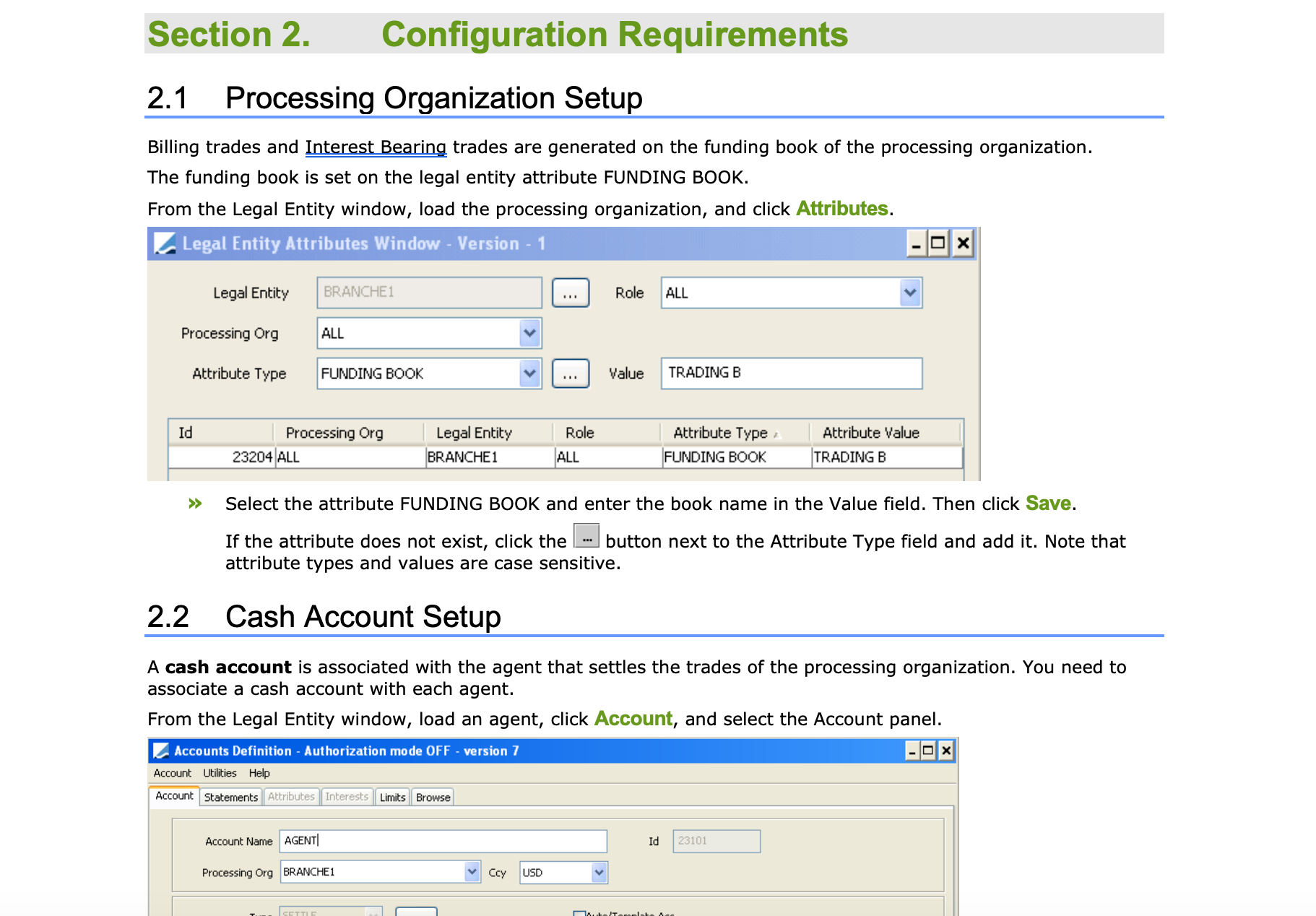Close the Legal Entity Attributes window

[963, 243]
